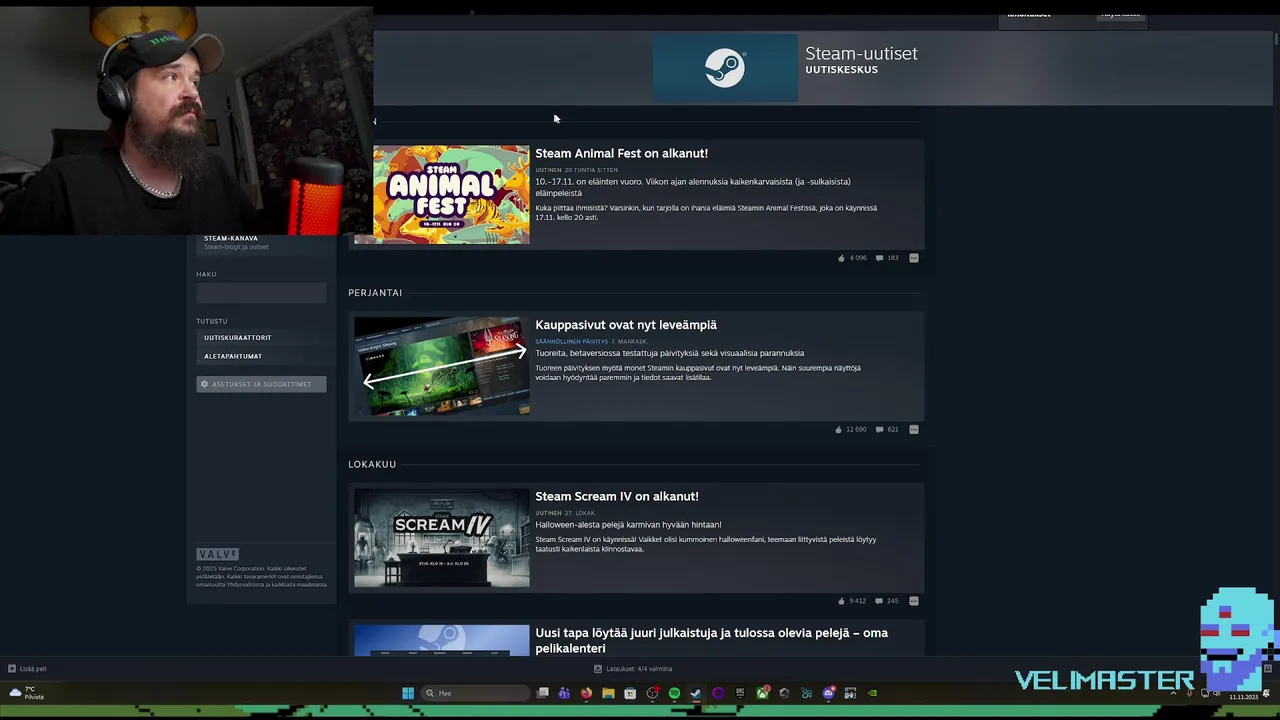Viewport: 1280px width, 720px height.
Task: Select Aletapahtumat in the sidebar
Action: click(233, 356)
